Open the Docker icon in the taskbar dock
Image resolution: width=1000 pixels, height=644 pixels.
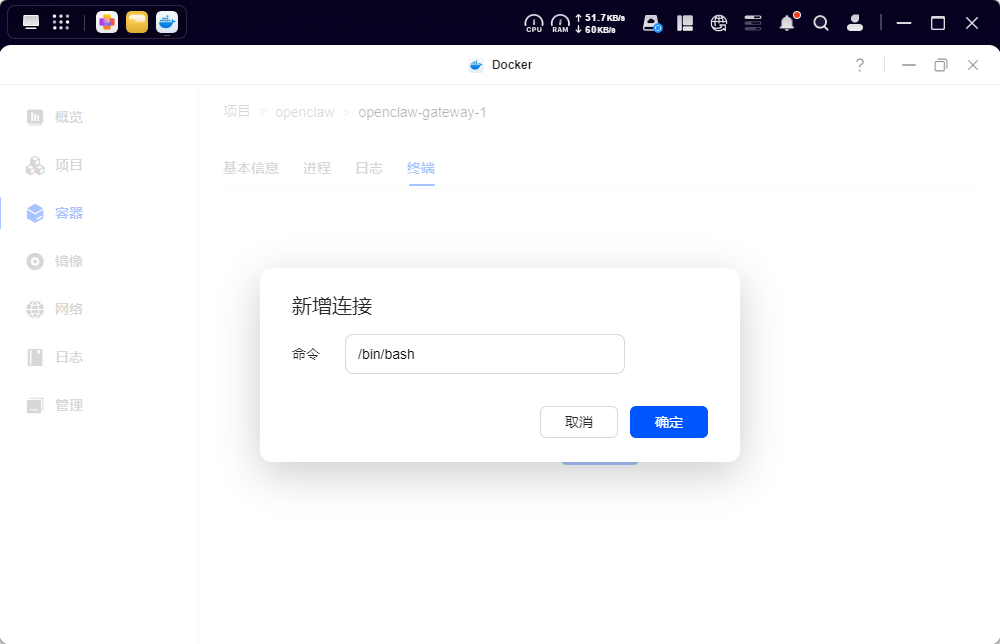click(166, 21)
